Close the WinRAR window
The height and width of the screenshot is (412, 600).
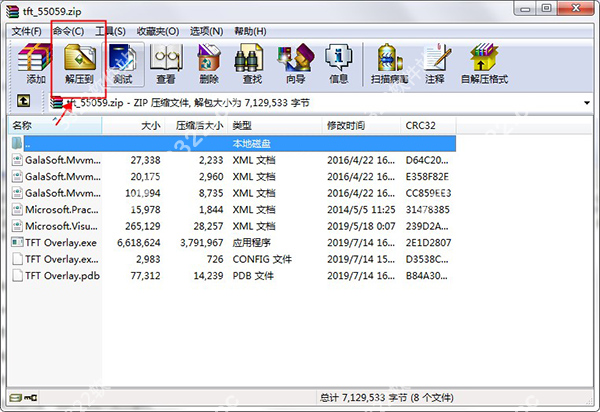576,9
